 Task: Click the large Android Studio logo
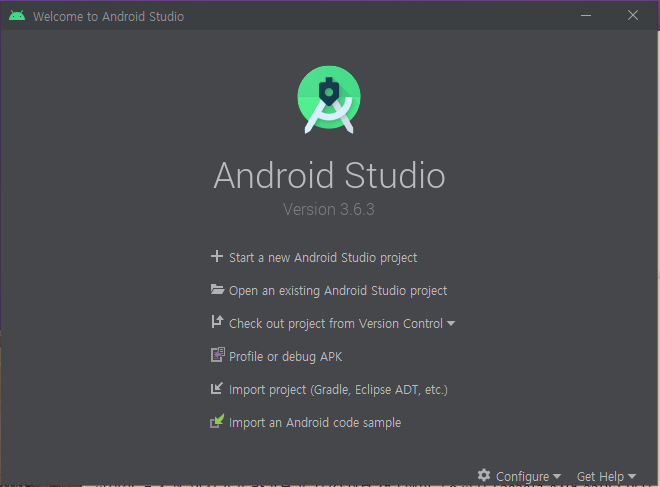pos(329,99)
